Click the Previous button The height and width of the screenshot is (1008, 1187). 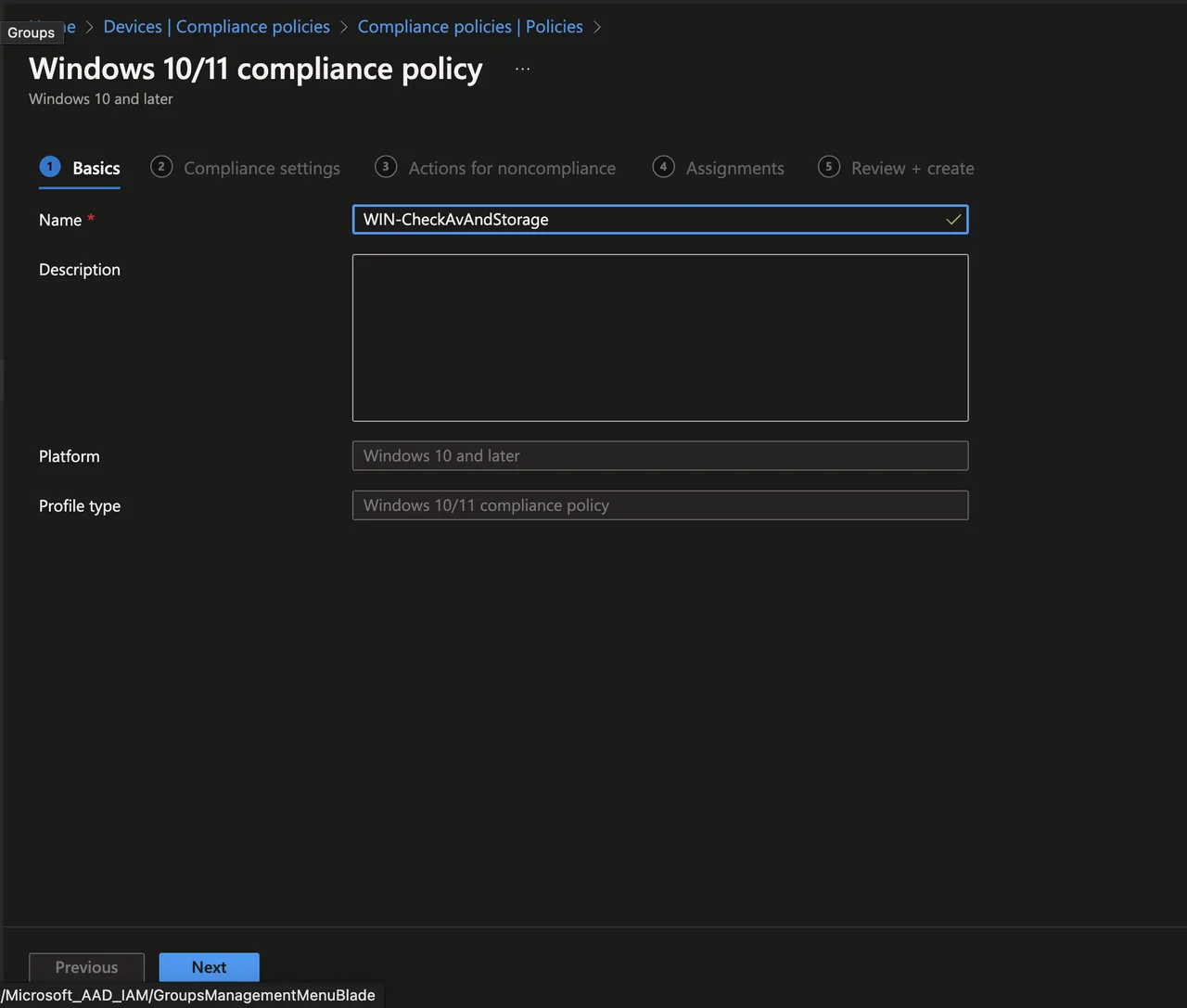click(x=87, y=967)
